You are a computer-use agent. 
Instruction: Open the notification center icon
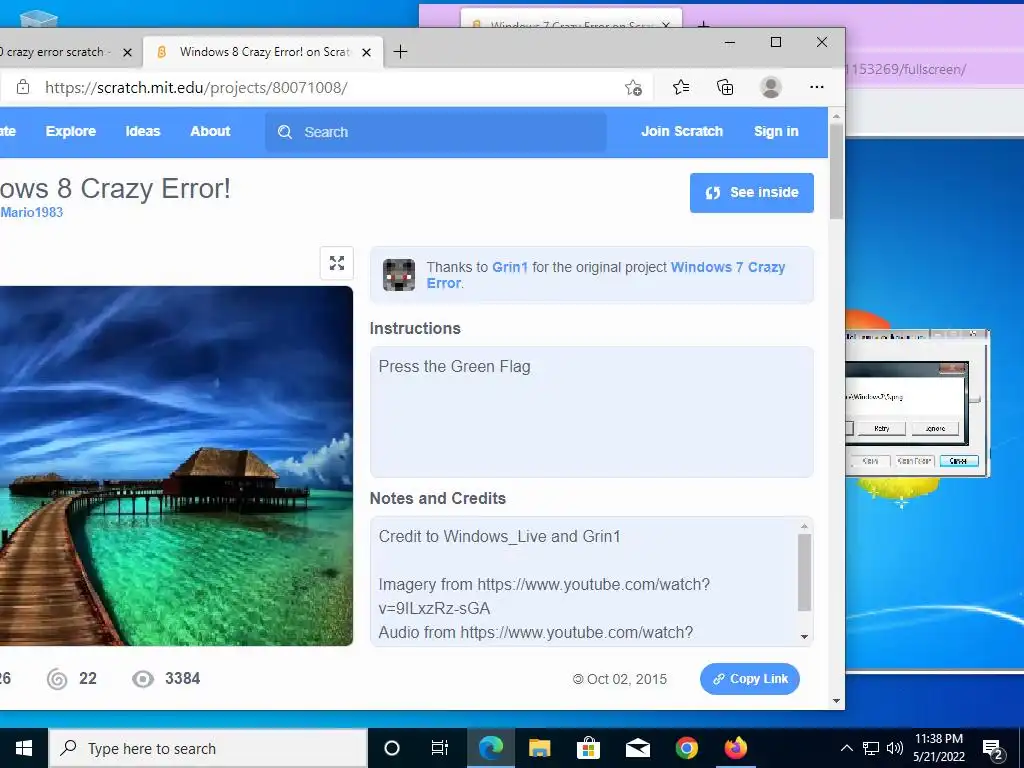point(992,748)
